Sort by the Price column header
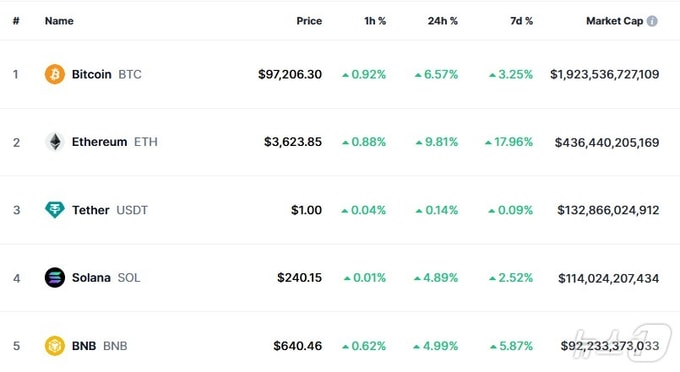This screenshot has width=680, height=372. pos(309,21)
